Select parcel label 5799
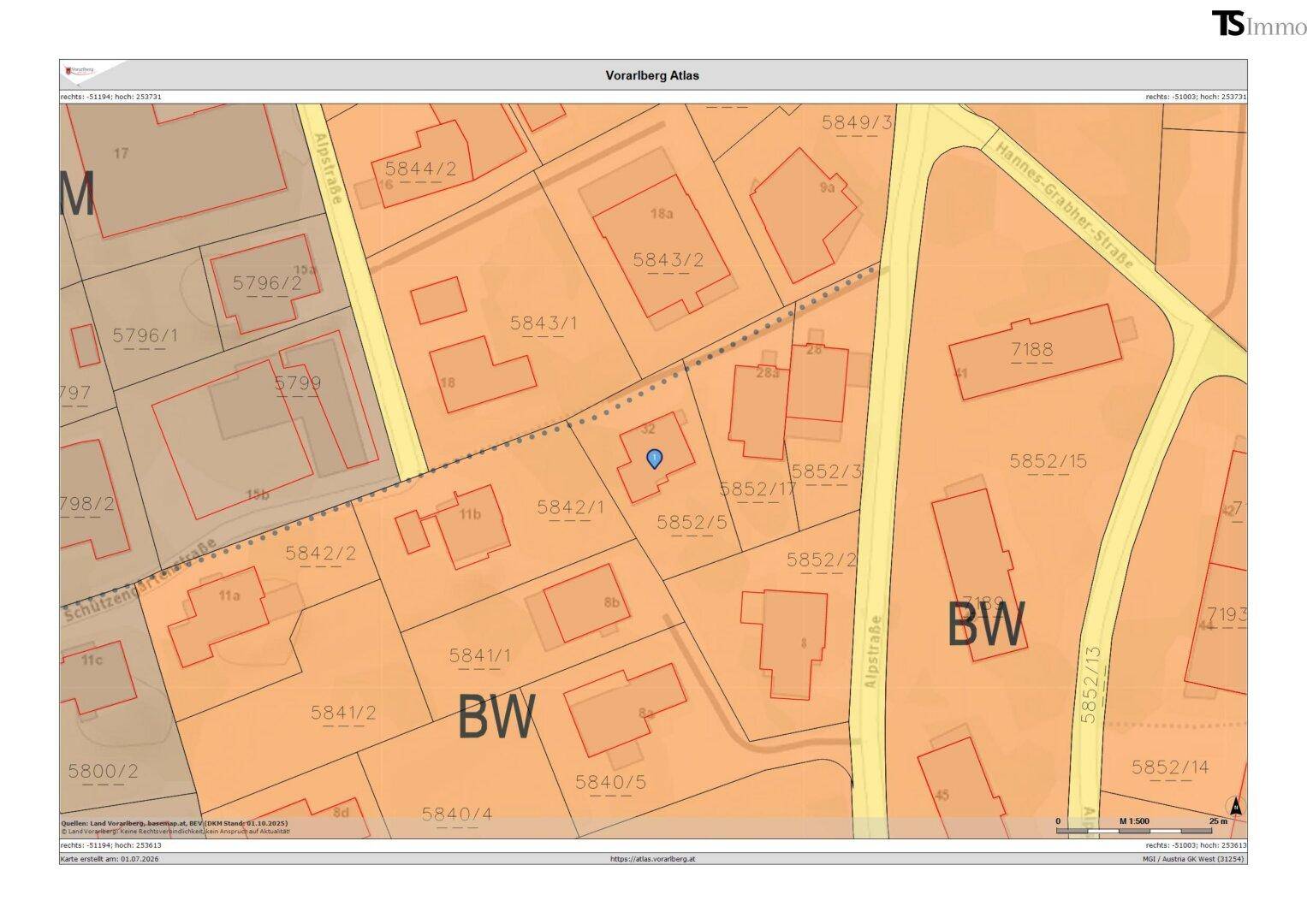The height and width of the screenshot is (924, 1307). (298, 383)
